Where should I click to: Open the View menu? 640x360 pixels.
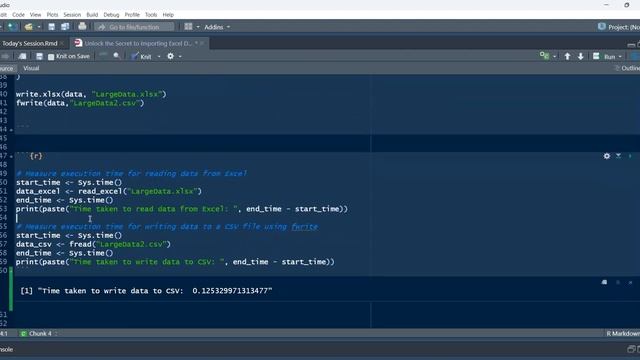36,15
